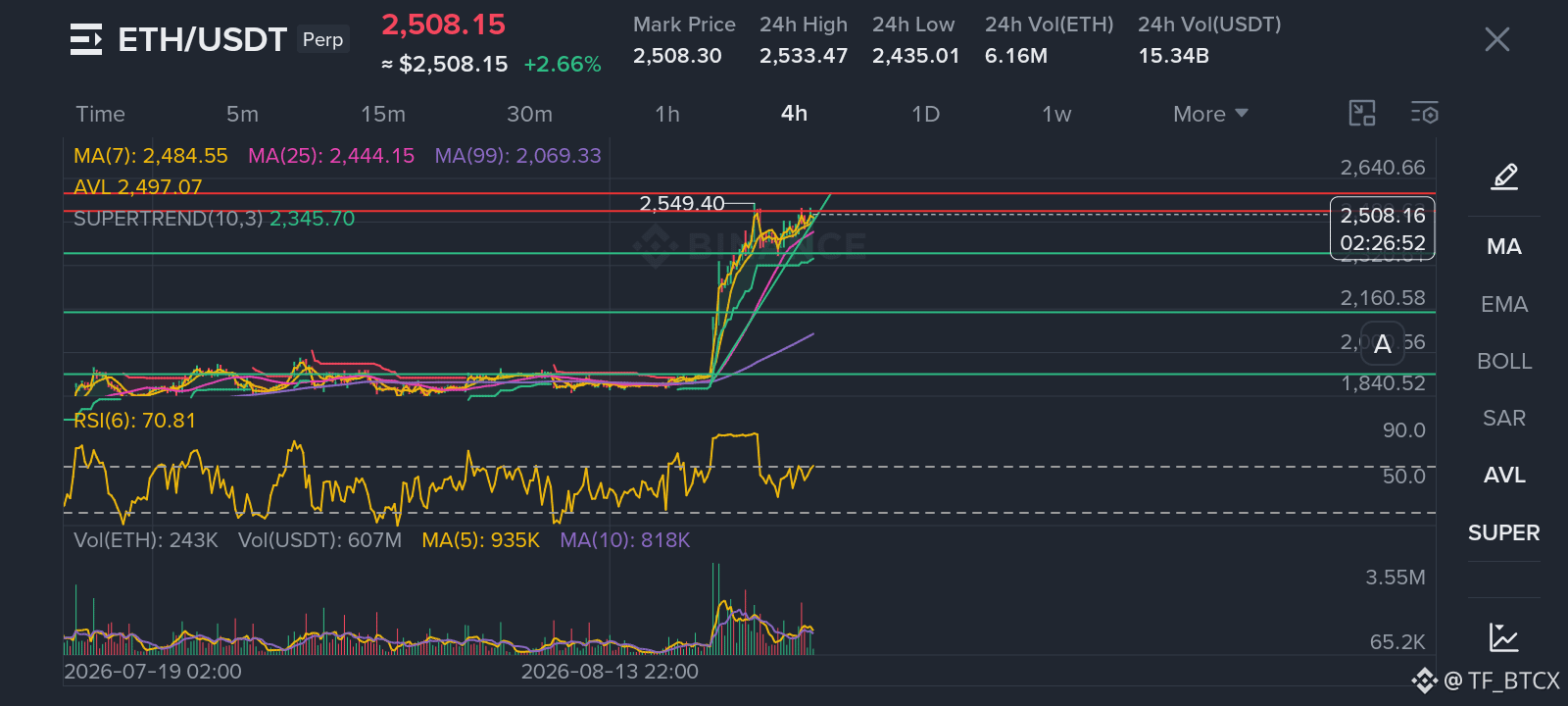Toggle the EMA indicator

click(1504, 304)
